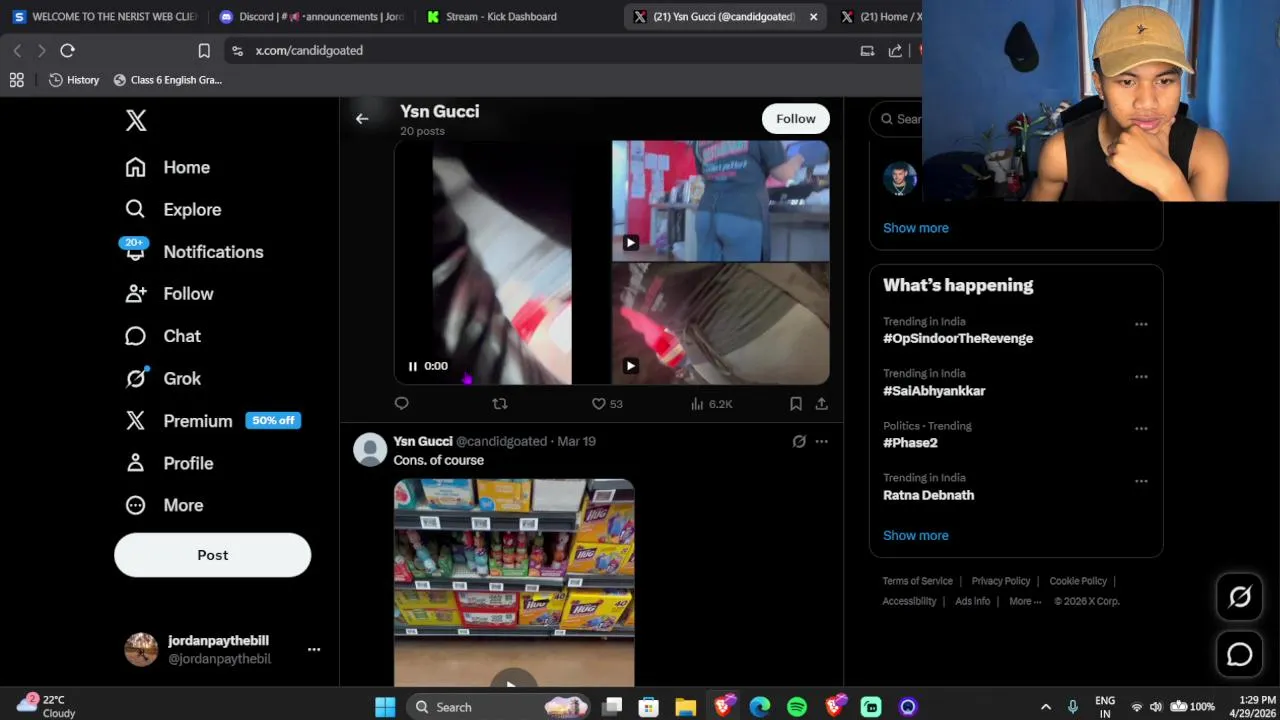Open the Follow sidebar item
This screenshot has width=1280, height=720.
point(170,294)
